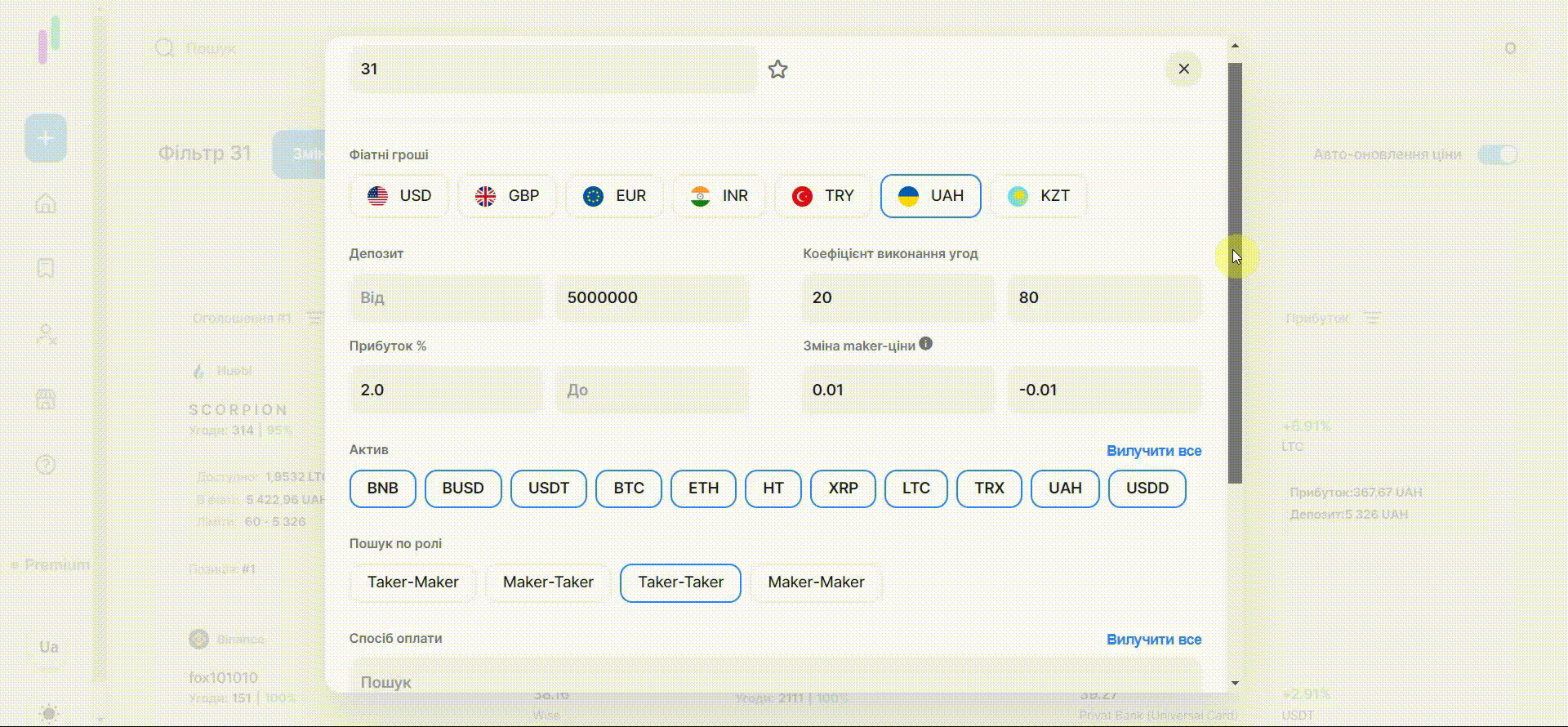Click Вилучити все link for Спосіб оплати

pyautogui.click(x=1153, y=640)
